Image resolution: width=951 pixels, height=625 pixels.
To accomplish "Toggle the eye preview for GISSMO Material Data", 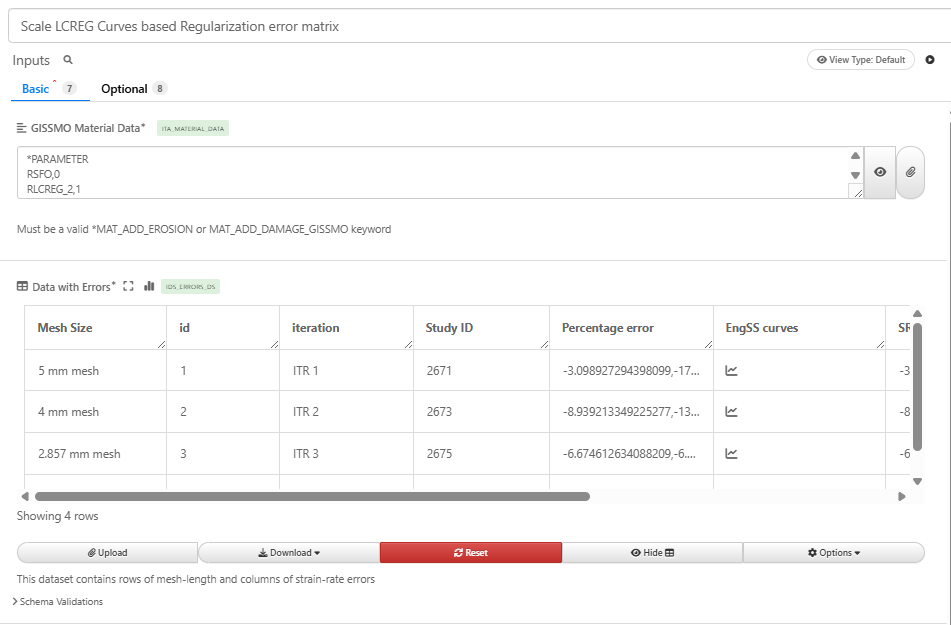I will click(879, 172).
